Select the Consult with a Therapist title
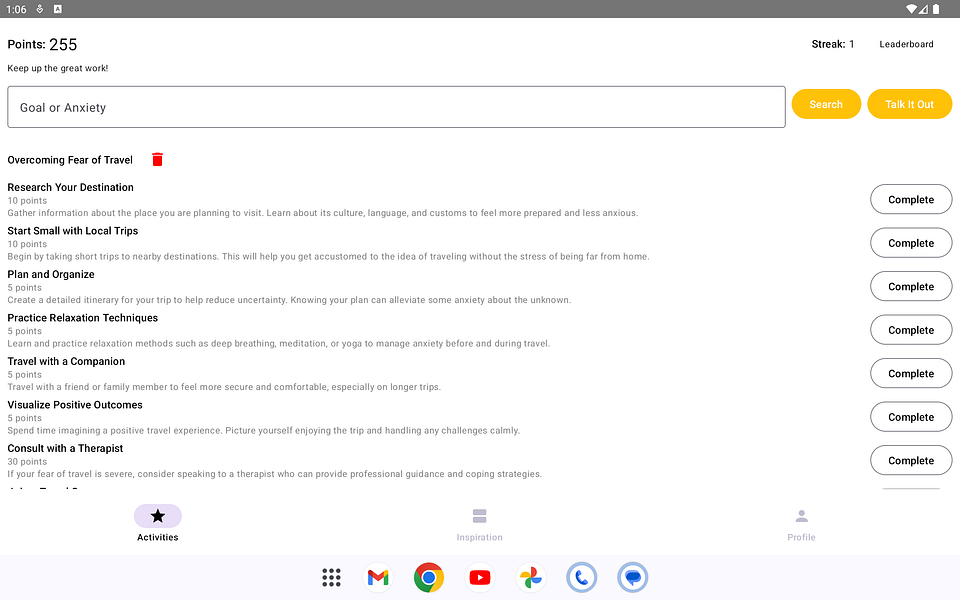 point(65,448)
